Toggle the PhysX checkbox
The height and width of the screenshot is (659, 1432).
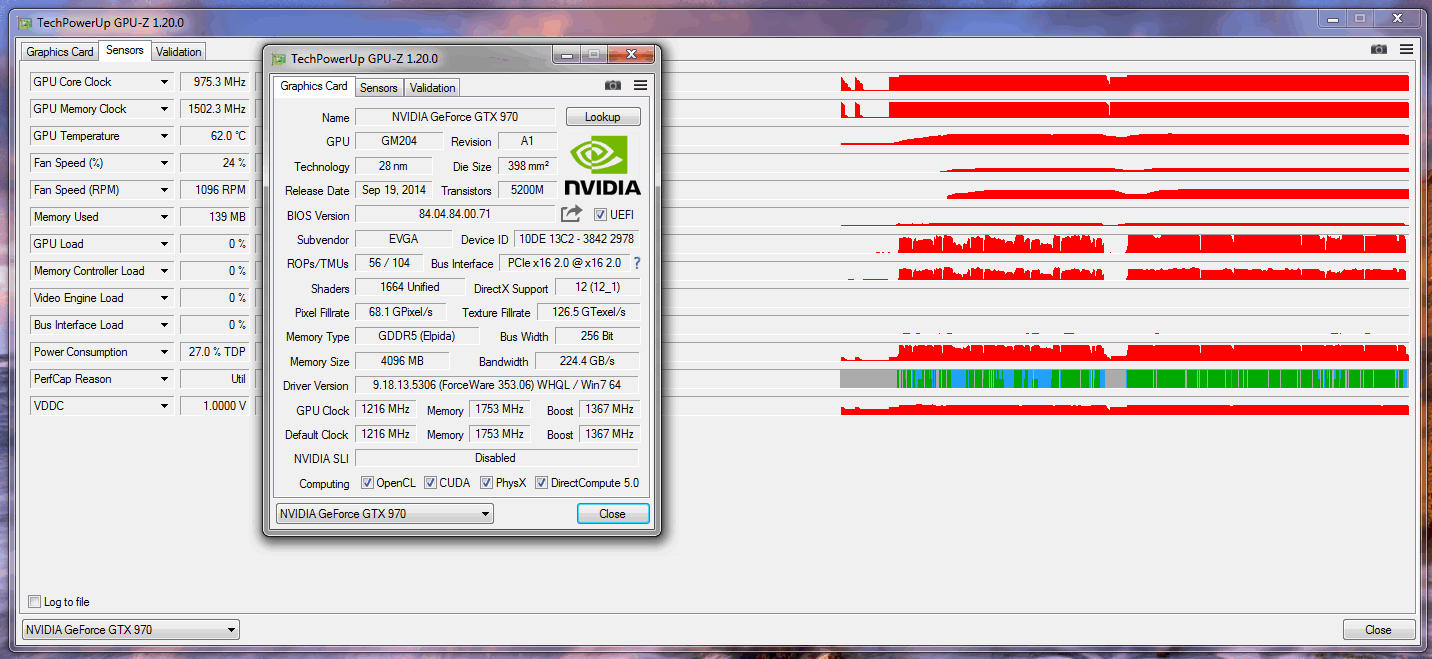coord(487,483)
